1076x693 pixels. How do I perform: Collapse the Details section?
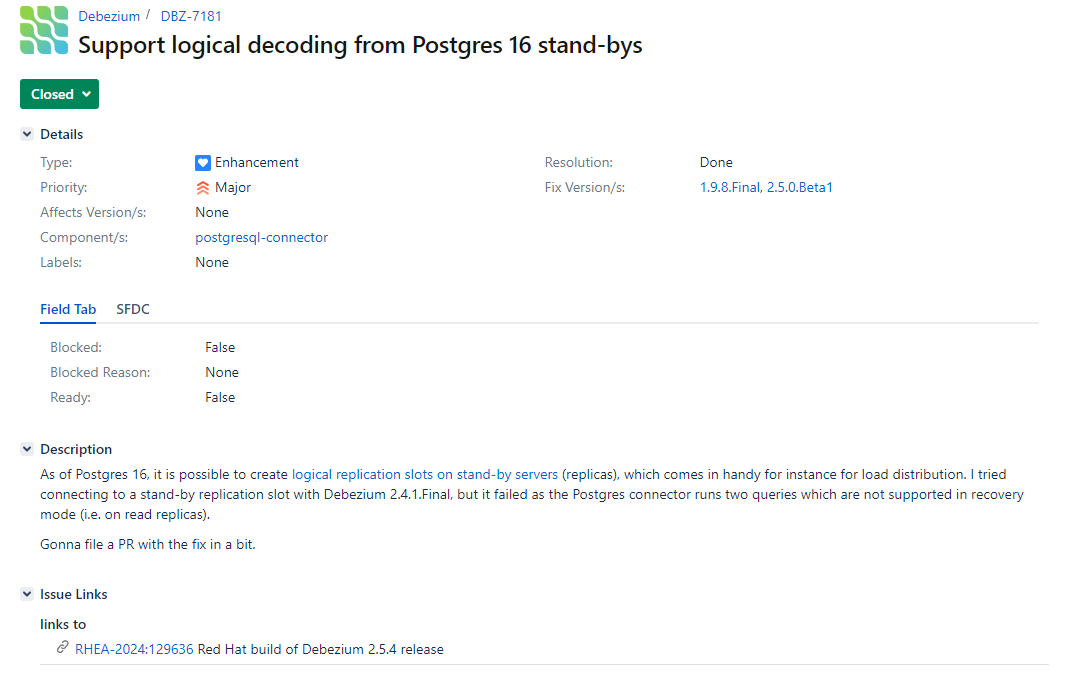[x=27, y=135]
